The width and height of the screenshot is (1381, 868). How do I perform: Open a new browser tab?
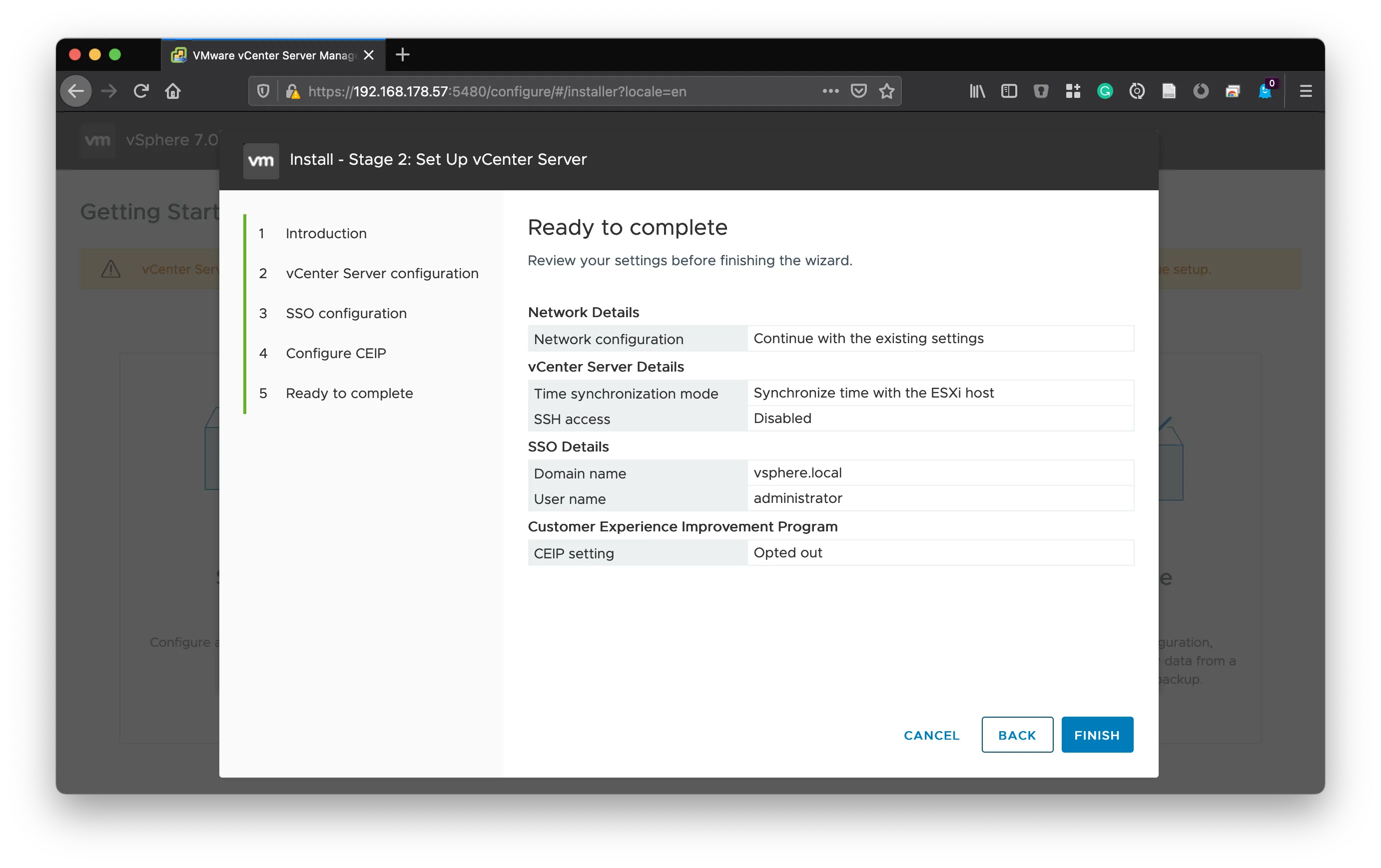click(x=403, y=55)
